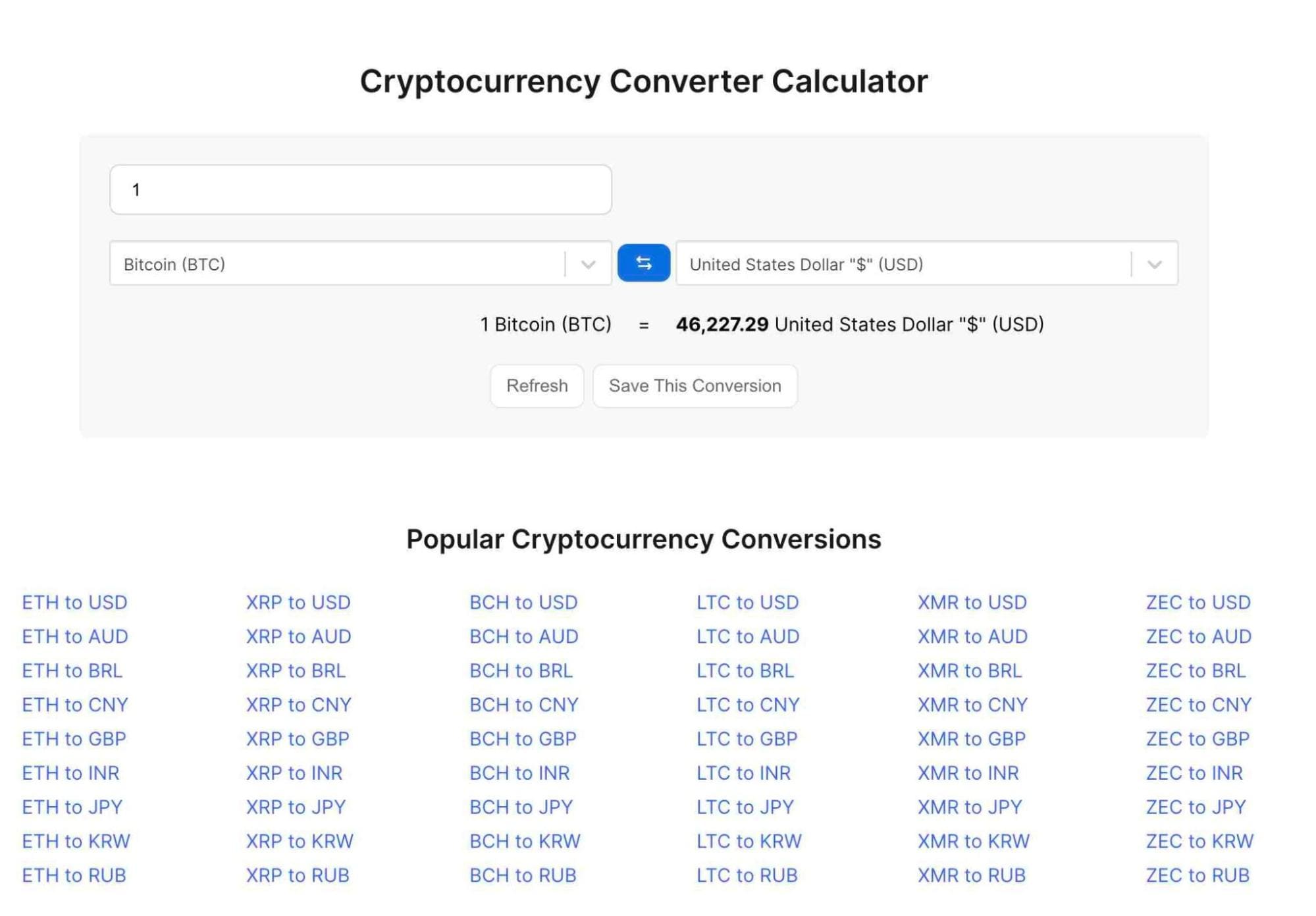Click the amount input field
Viewport: 1316px width, 916px height.
(x=361, y=189)
